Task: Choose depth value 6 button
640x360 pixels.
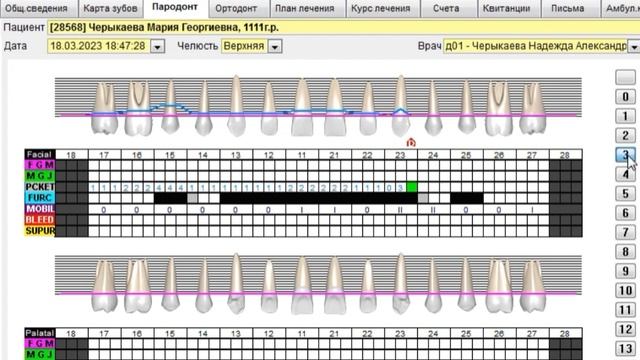Action: [x=625, y=213]
